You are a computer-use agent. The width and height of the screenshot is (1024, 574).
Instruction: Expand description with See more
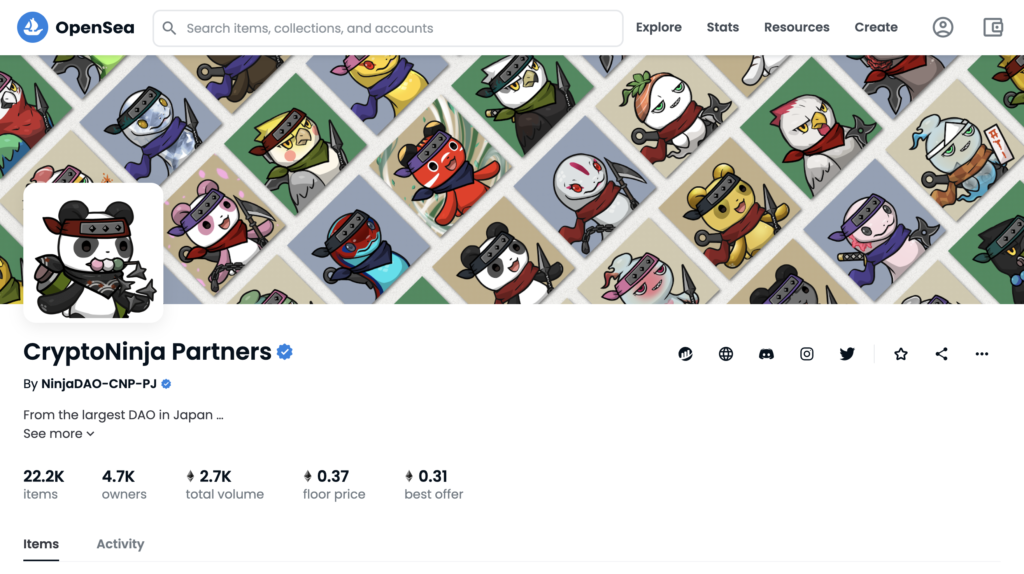(x=59, y=434)
